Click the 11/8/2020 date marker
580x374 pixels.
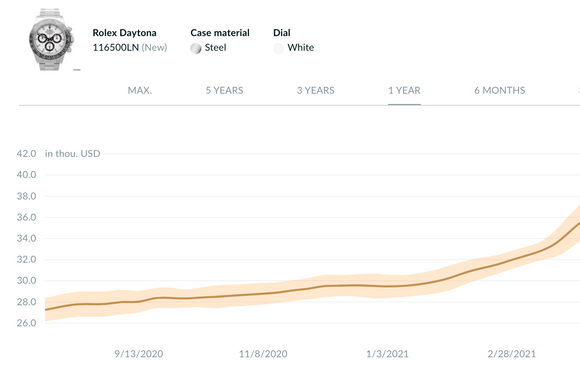tap(263, 354)
